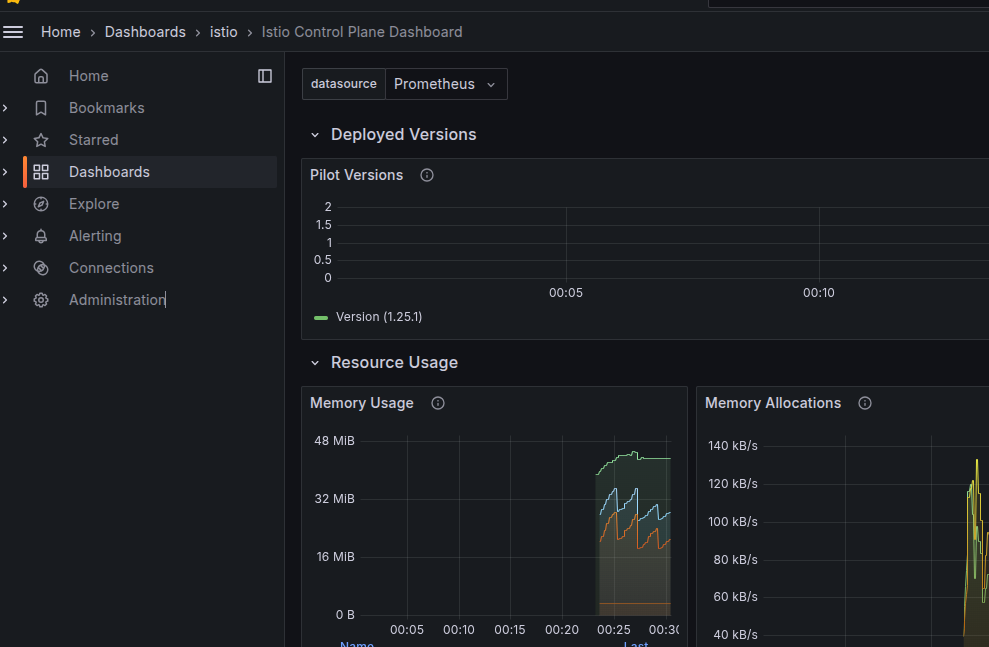
Task: Click the Alerting bell icon
Action: point(41,236)
